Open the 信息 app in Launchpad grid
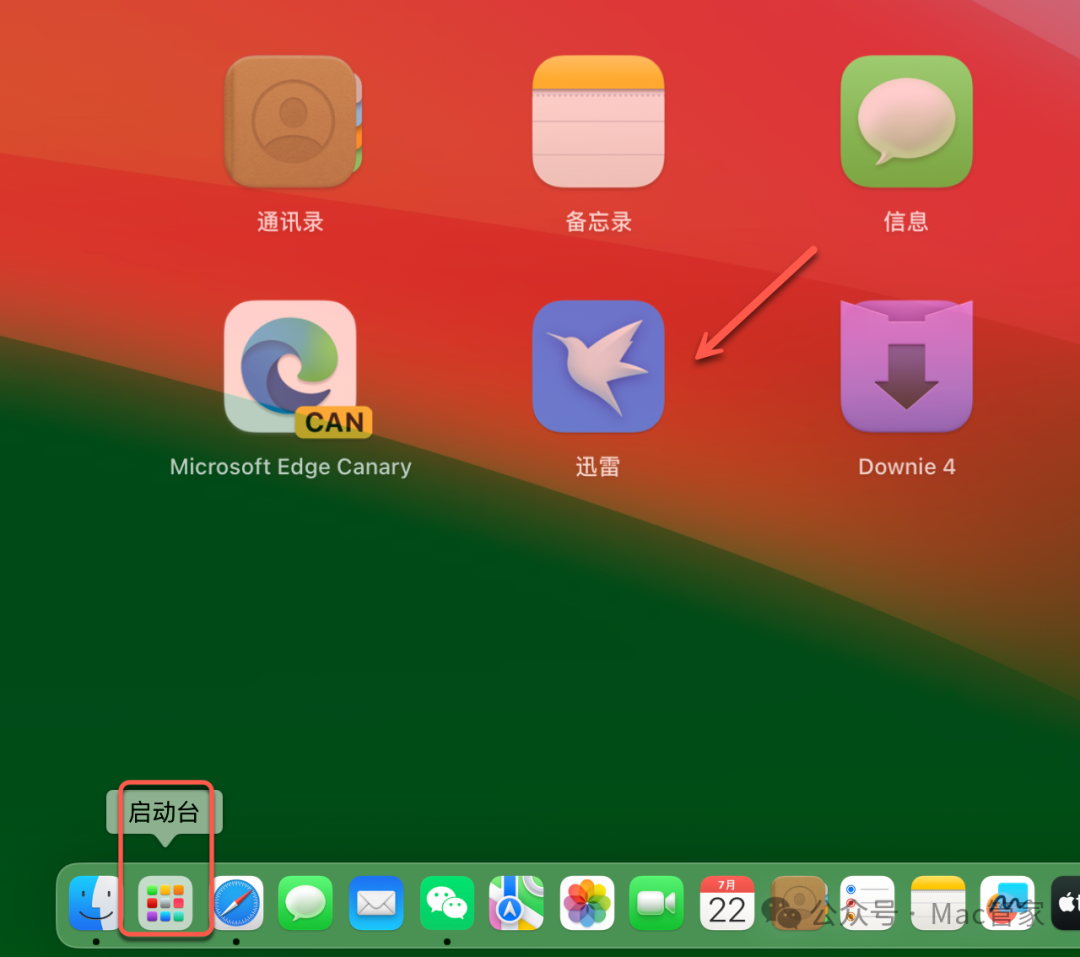 (906, 121)
